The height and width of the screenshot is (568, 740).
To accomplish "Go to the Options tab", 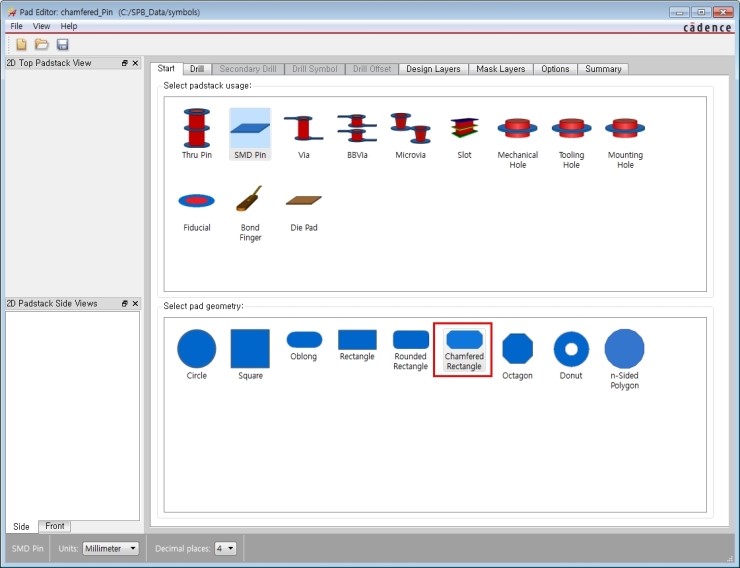I will click(555, 69).
